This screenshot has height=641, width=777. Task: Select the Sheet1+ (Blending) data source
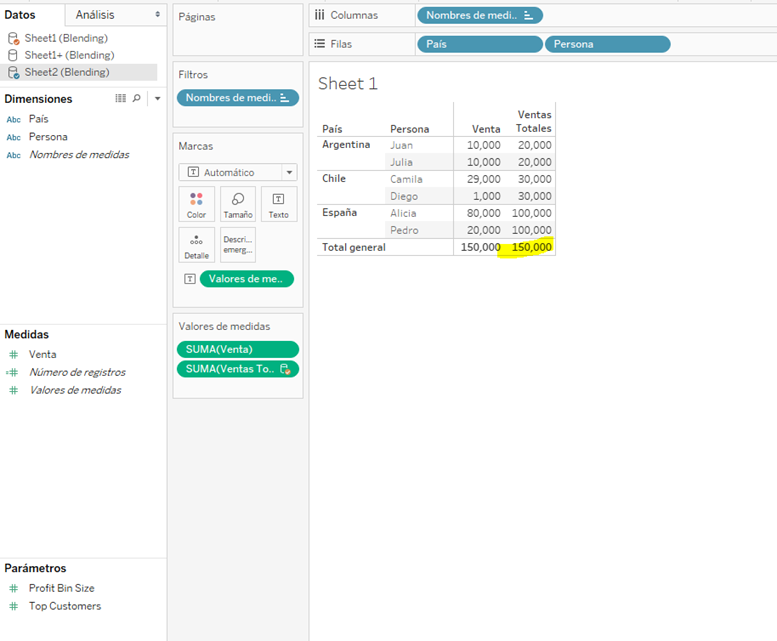69,55
